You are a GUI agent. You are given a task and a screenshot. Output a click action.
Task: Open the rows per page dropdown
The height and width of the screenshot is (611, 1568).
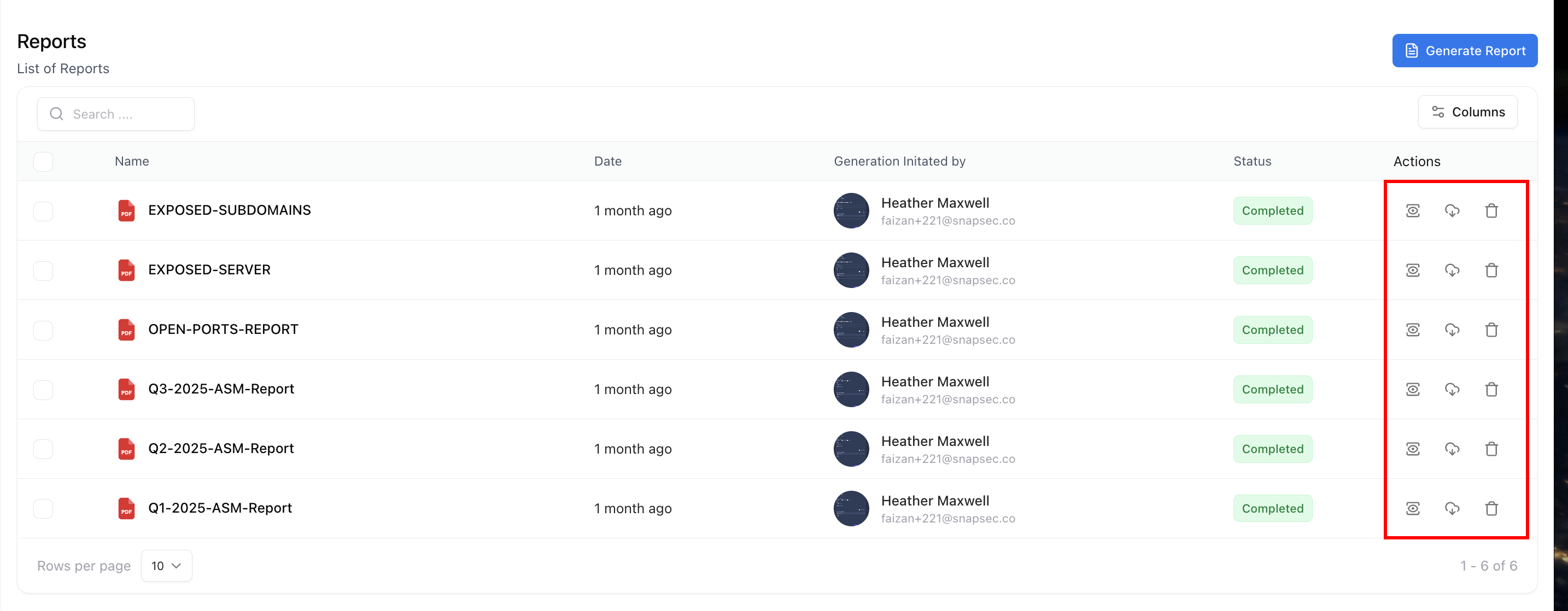coord(166,565)
